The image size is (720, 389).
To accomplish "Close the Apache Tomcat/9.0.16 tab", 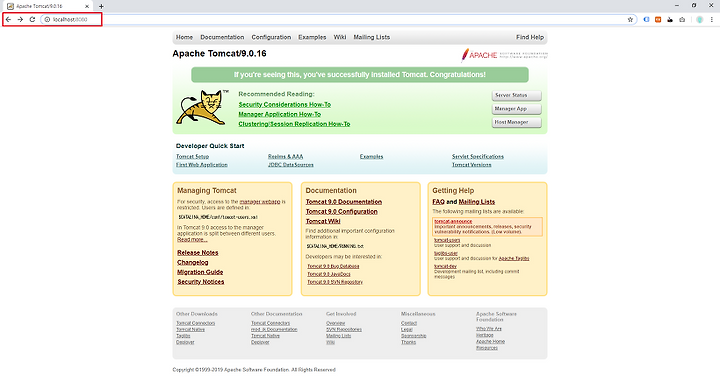I will click(x=87, y=6).
